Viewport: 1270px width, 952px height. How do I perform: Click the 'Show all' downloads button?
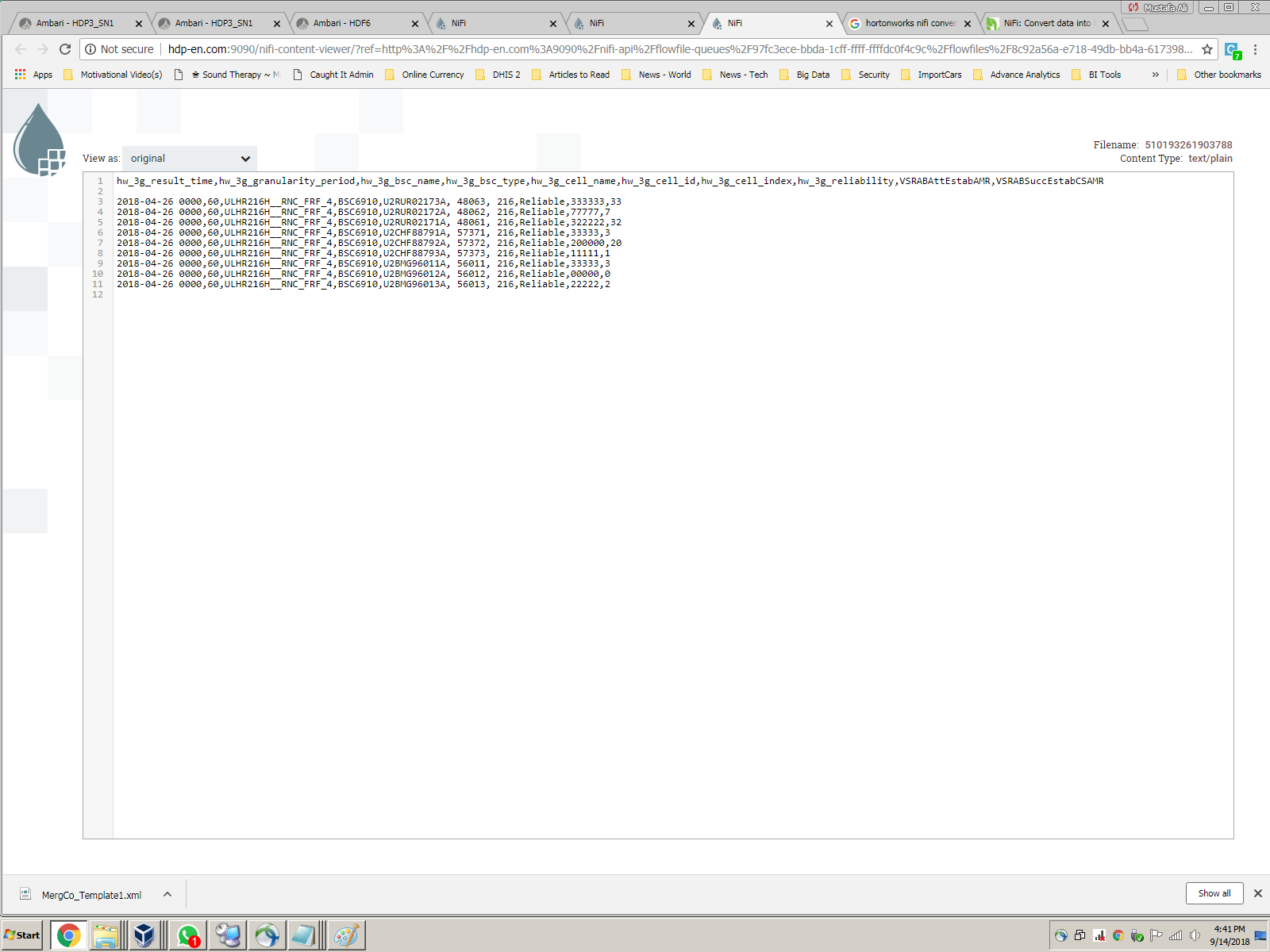pos(1214,893)
